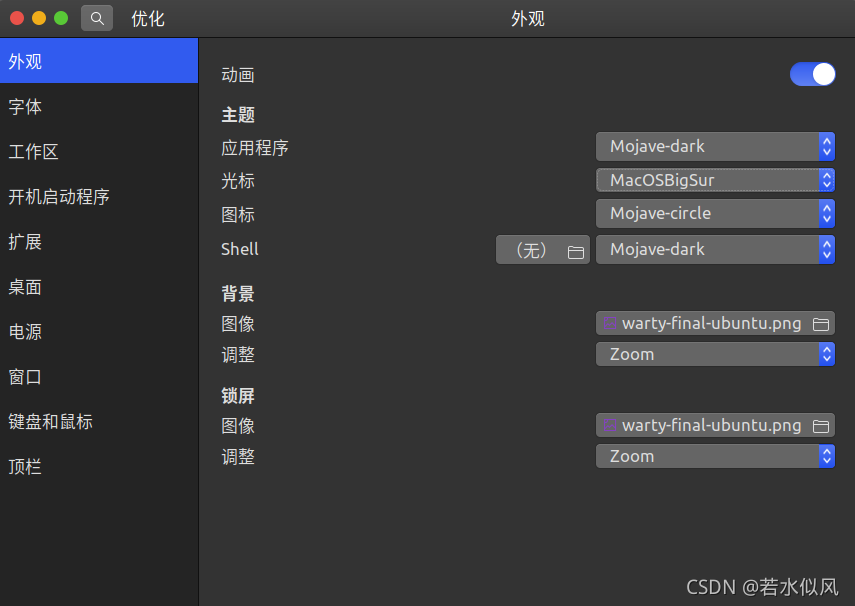Screen dimensions: 855x606
Task: Click the 优化 application menu in the title bar
Action: coord(148,19)
